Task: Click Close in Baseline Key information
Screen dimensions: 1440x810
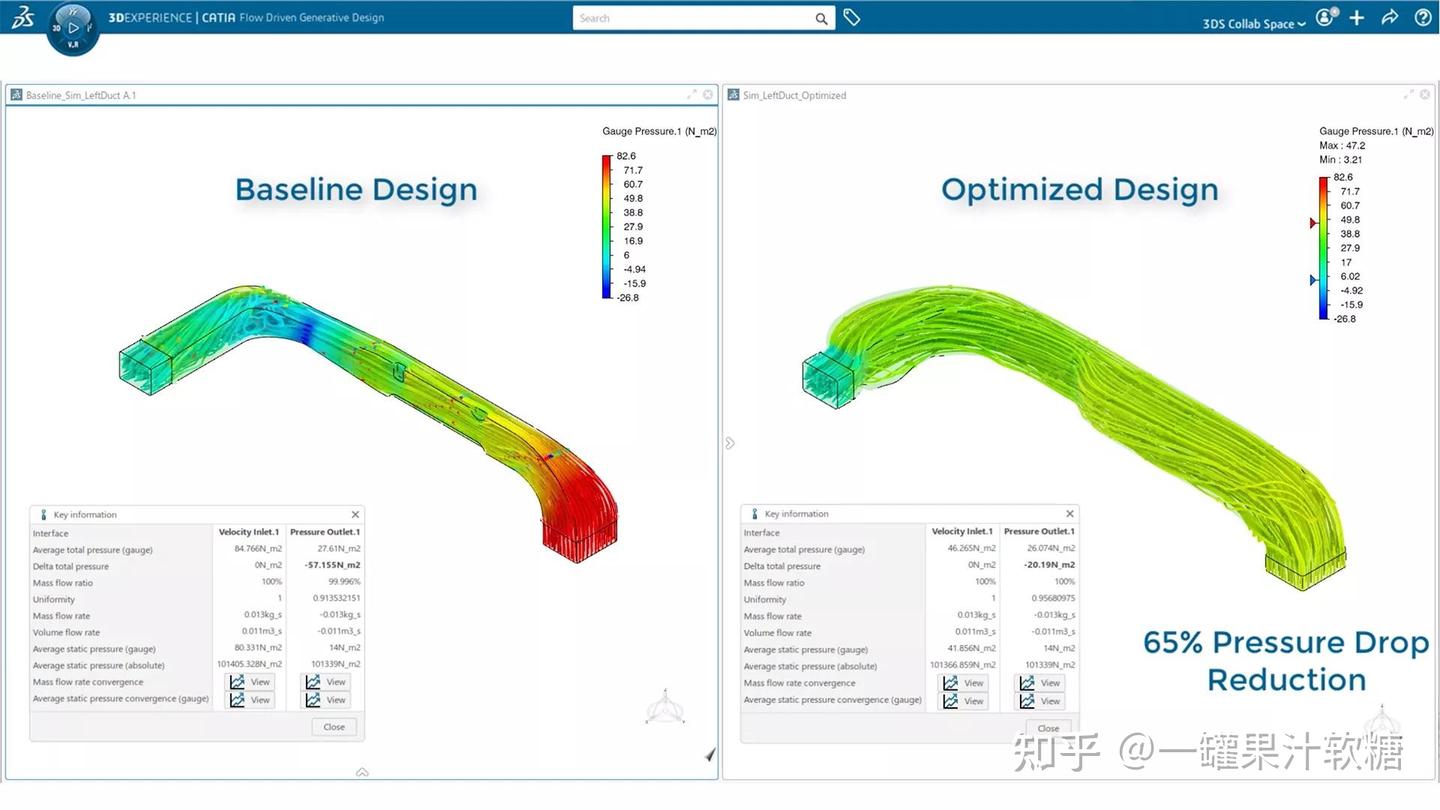Action: (334, 727)
